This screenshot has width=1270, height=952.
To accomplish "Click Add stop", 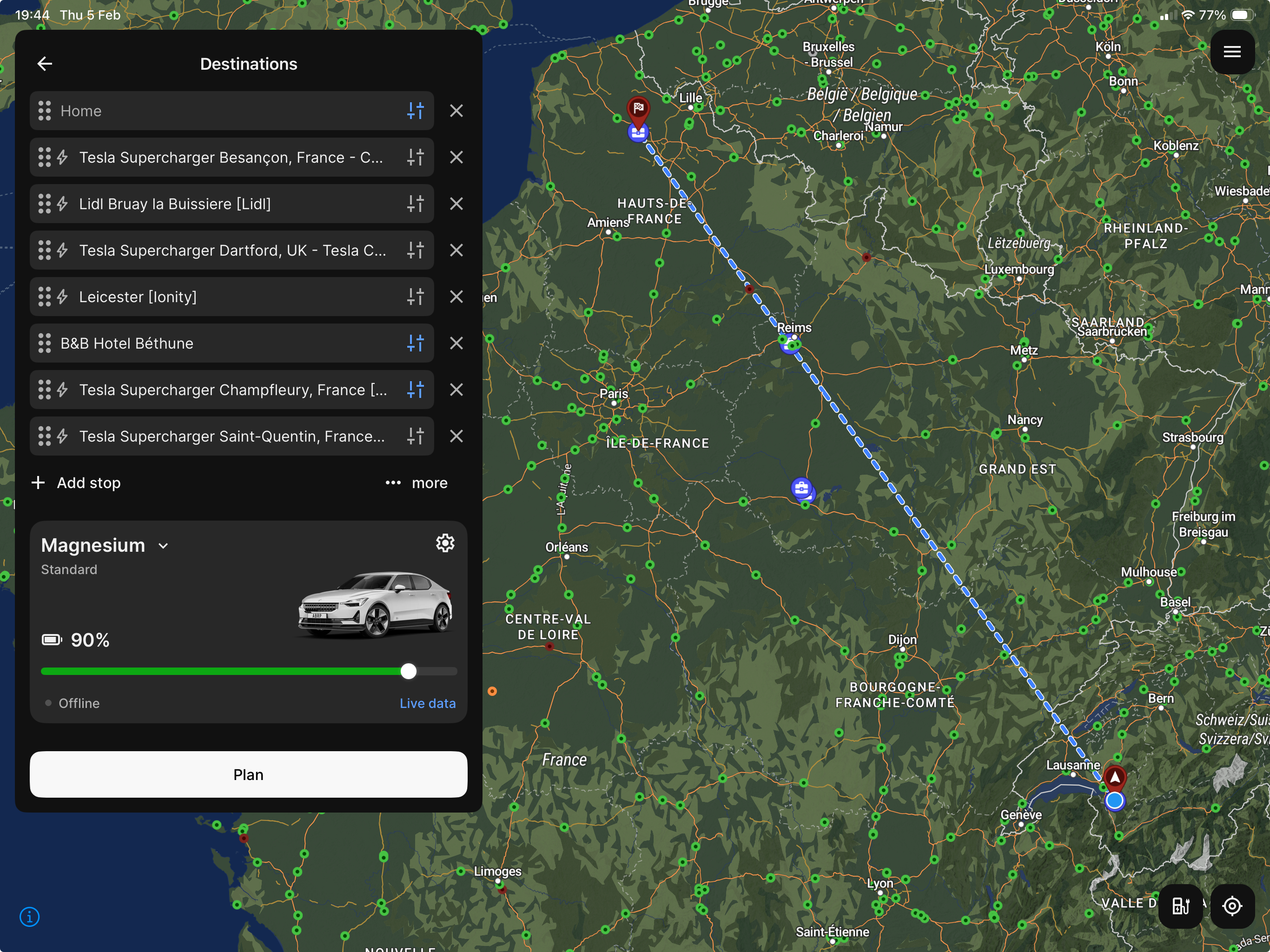I will [76, 483].
